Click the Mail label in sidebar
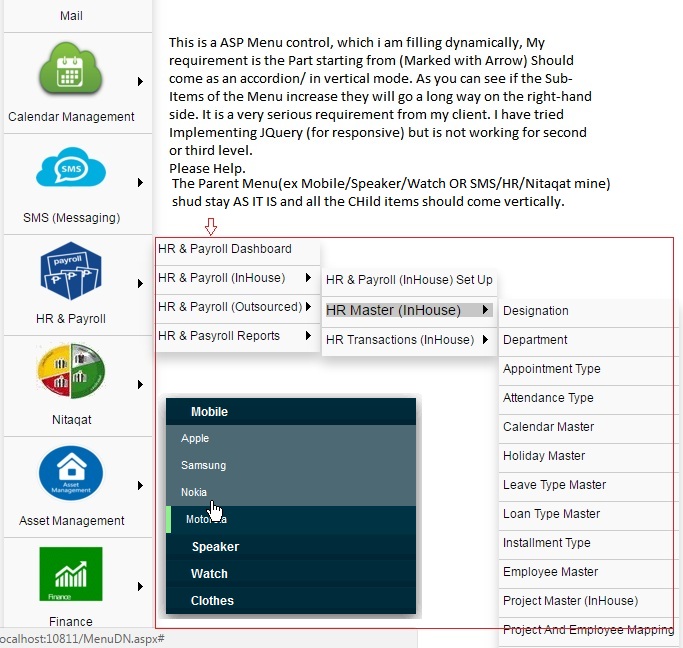 [x=71, y=16]
